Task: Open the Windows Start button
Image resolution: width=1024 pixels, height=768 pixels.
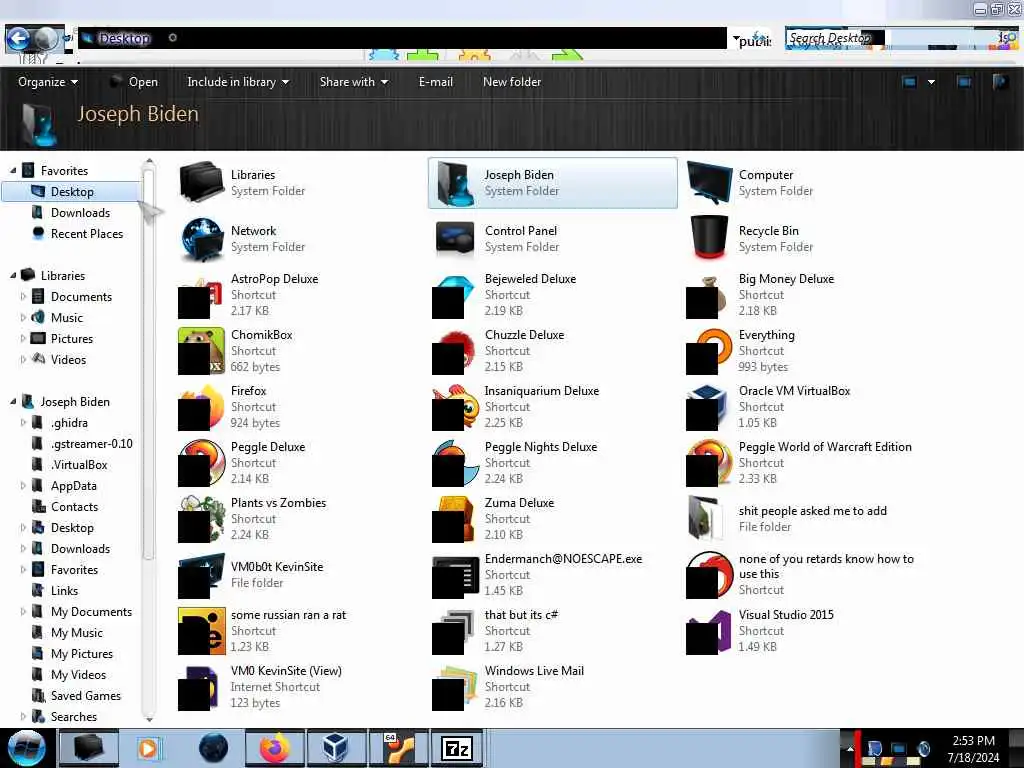Action: pyautogui.click(x=26, y=748)
